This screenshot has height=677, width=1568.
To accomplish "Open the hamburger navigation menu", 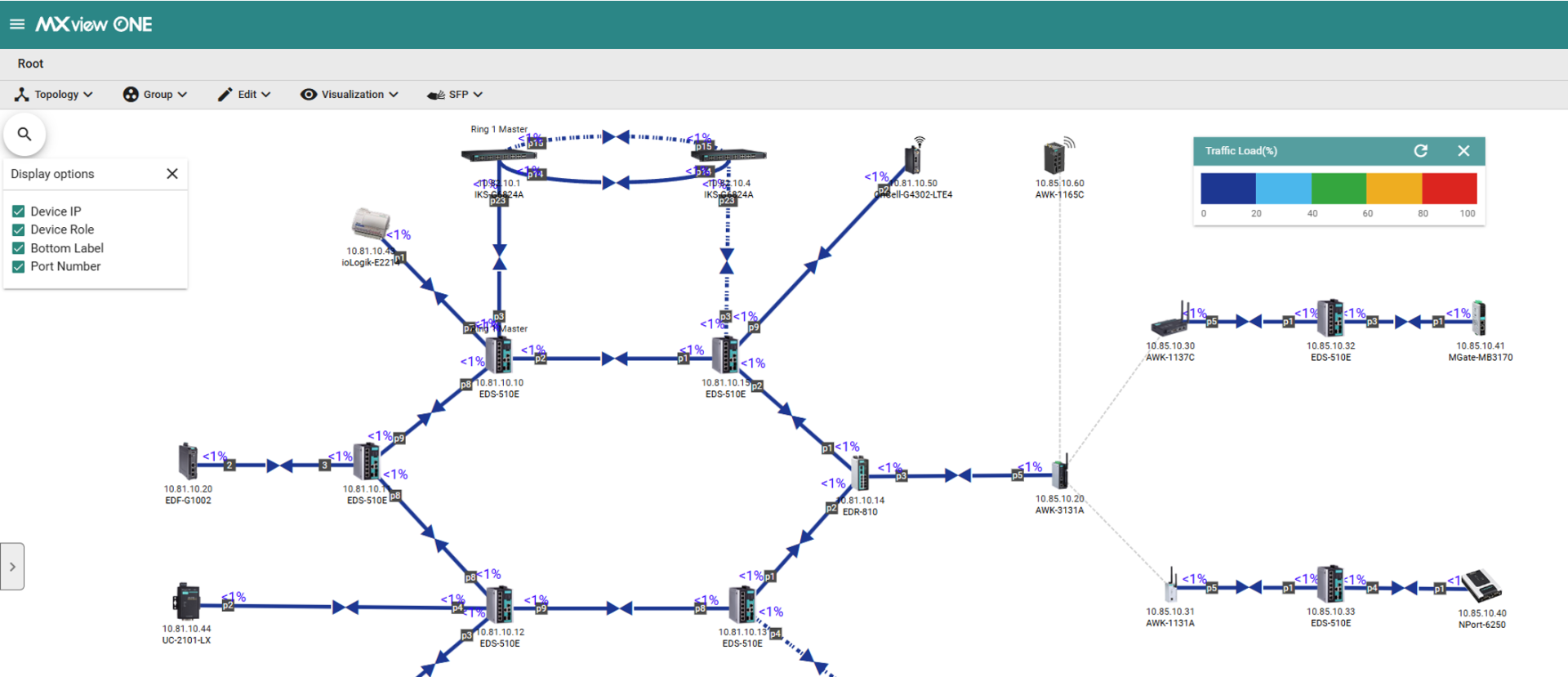I will click(17, 24).
